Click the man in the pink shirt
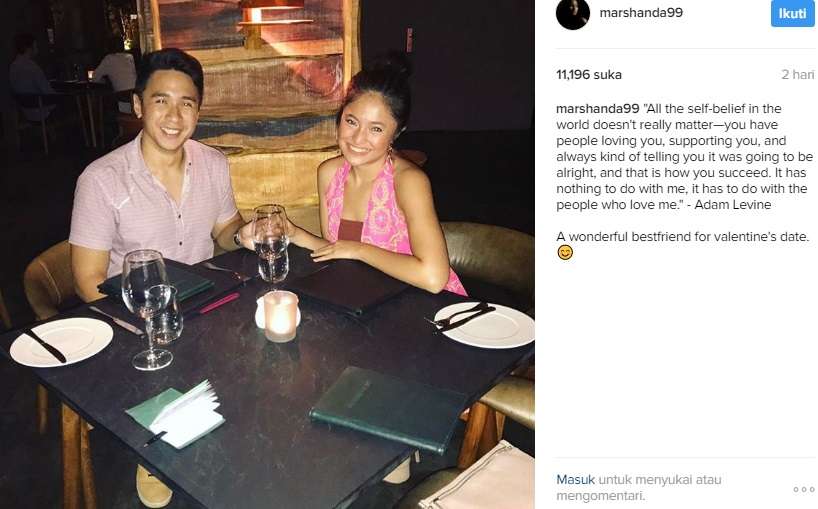Screen dimensions: 818x509 coord(155,177)
